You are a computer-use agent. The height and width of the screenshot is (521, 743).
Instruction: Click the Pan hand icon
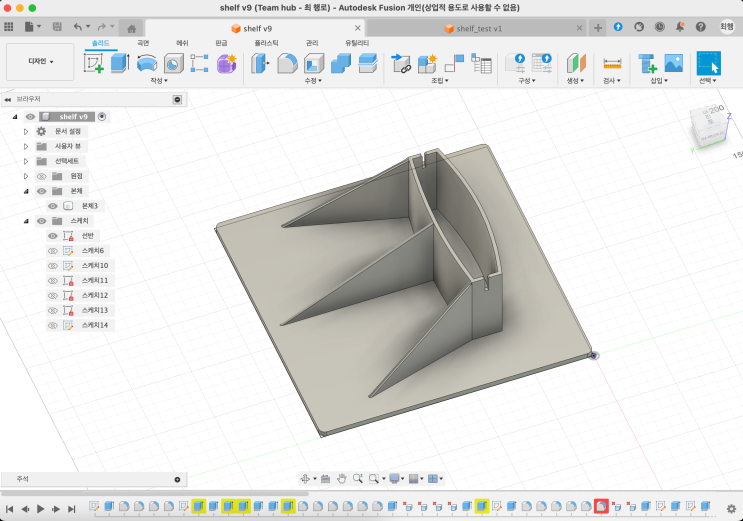pos(342,479)
